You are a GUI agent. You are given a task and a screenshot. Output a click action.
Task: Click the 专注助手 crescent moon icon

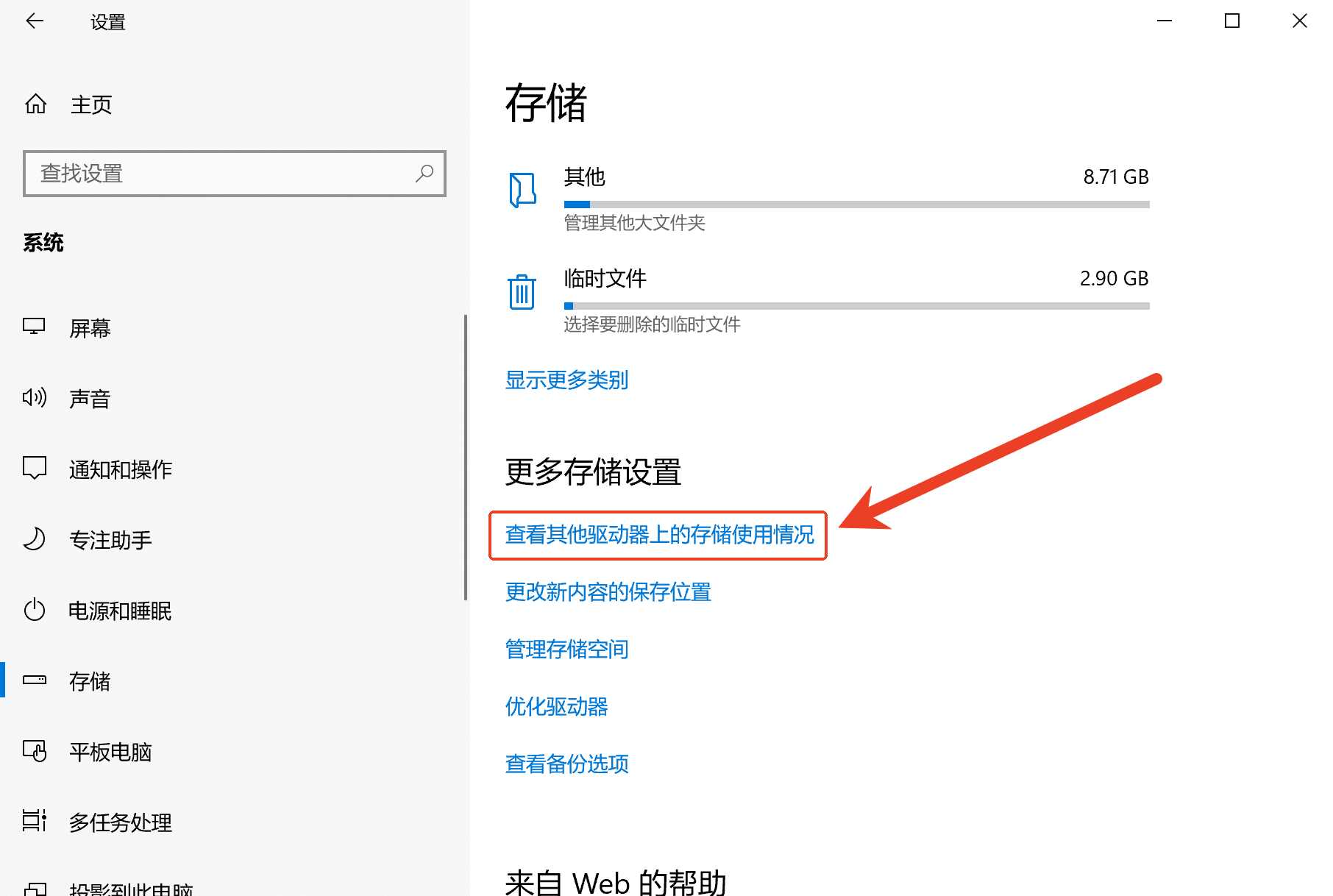click(33, 539)
